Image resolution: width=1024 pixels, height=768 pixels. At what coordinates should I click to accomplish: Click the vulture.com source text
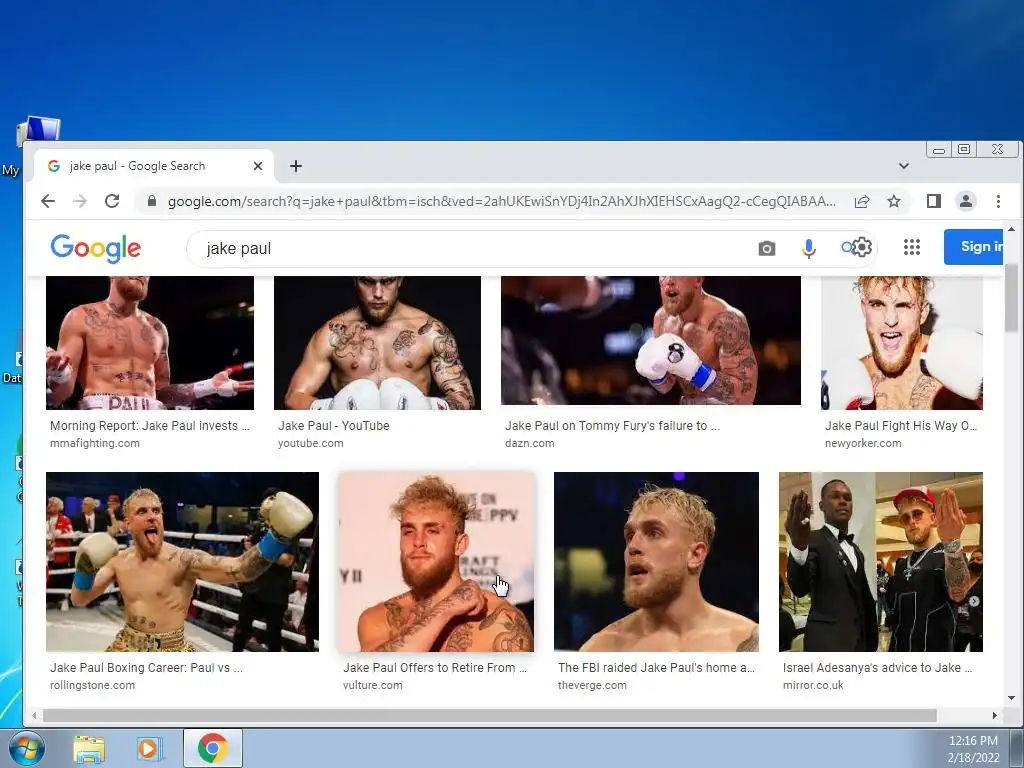(372, 686)
